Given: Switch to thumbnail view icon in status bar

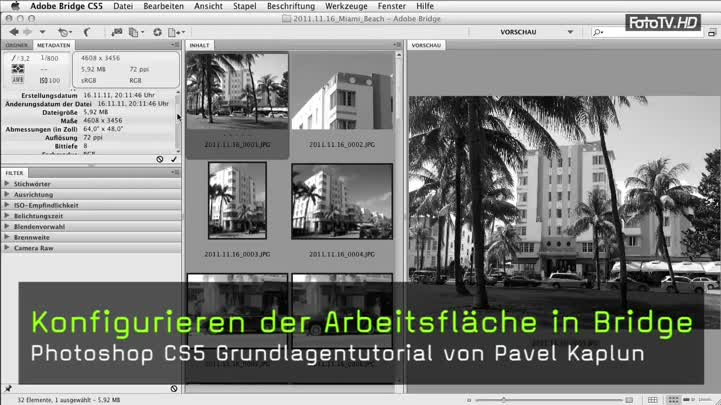Looking at the screenshot, I should (673, 400).
